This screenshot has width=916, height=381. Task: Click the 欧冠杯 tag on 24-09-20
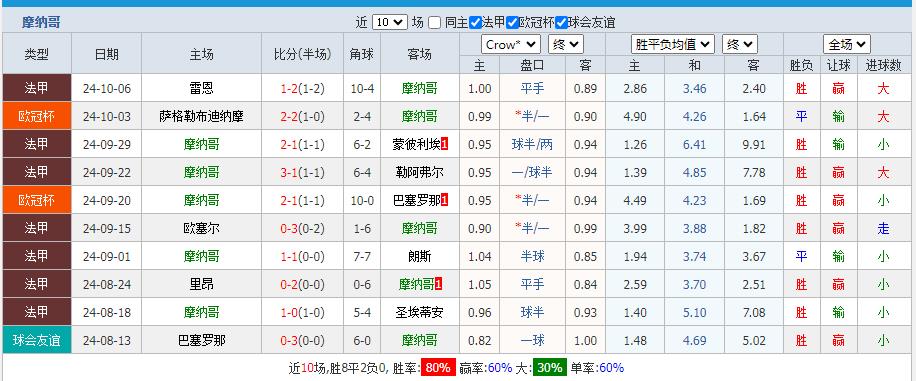tap(37, 200)
